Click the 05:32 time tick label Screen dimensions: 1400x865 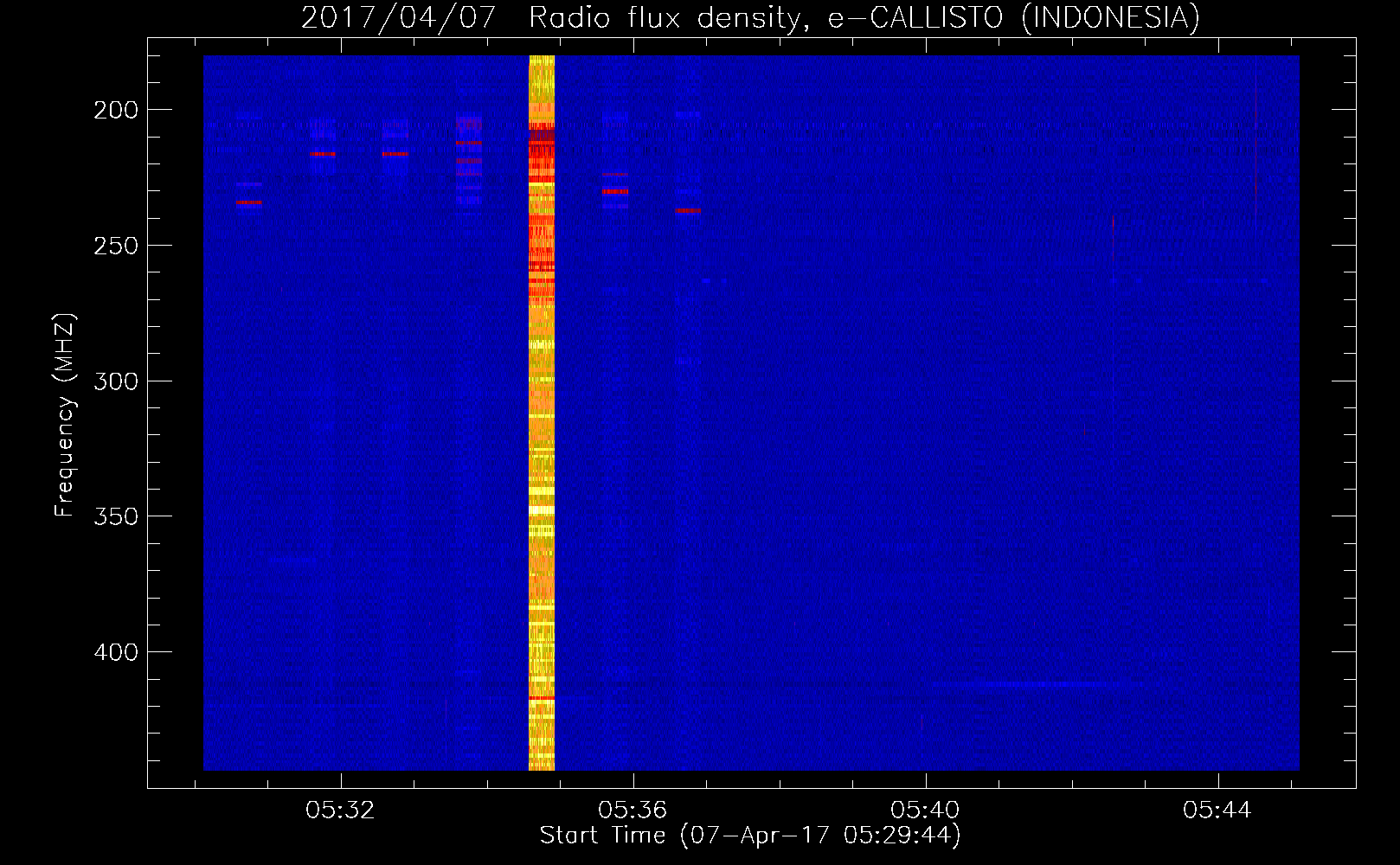pos(340,810)
